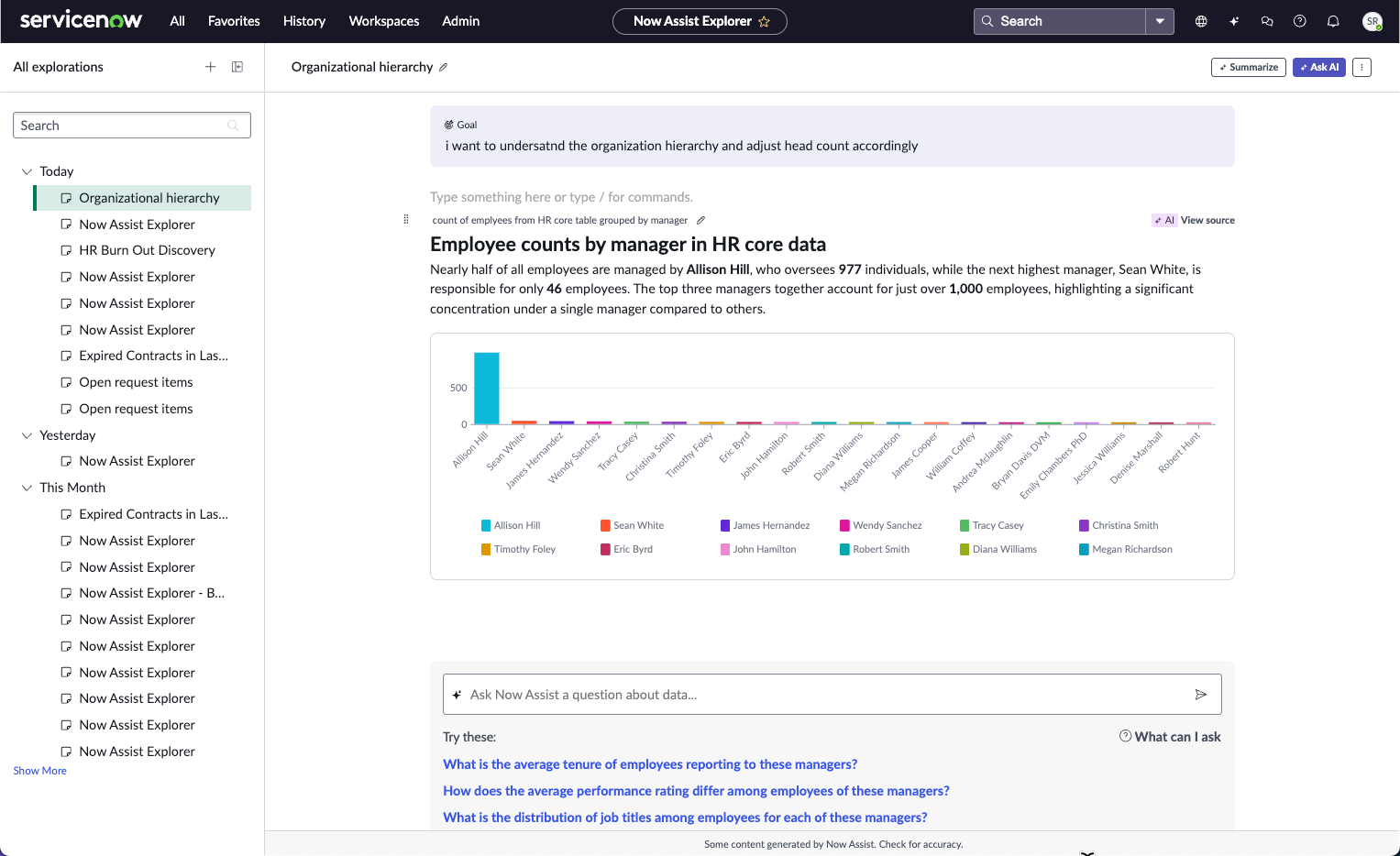Ask about average performance rating suggestion
This screenshot has height=856, width=1400.
coord(696,791)
